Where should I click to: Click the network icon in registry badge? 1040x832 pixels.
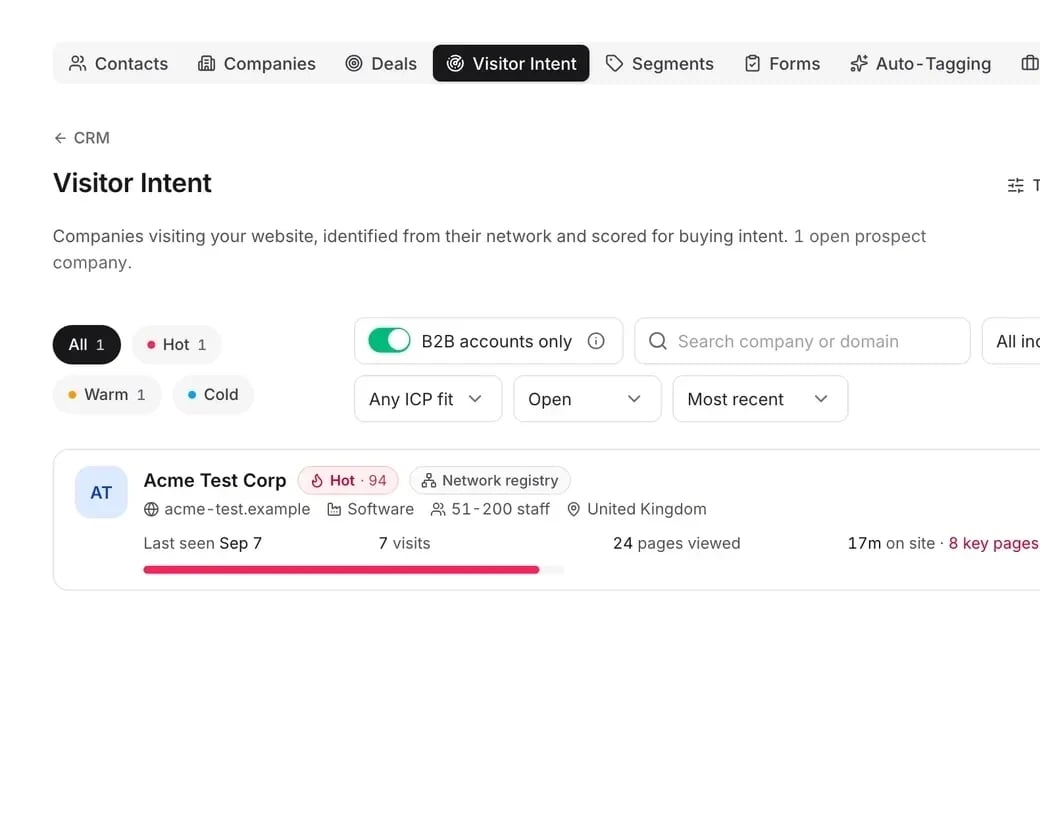[428, 480]
